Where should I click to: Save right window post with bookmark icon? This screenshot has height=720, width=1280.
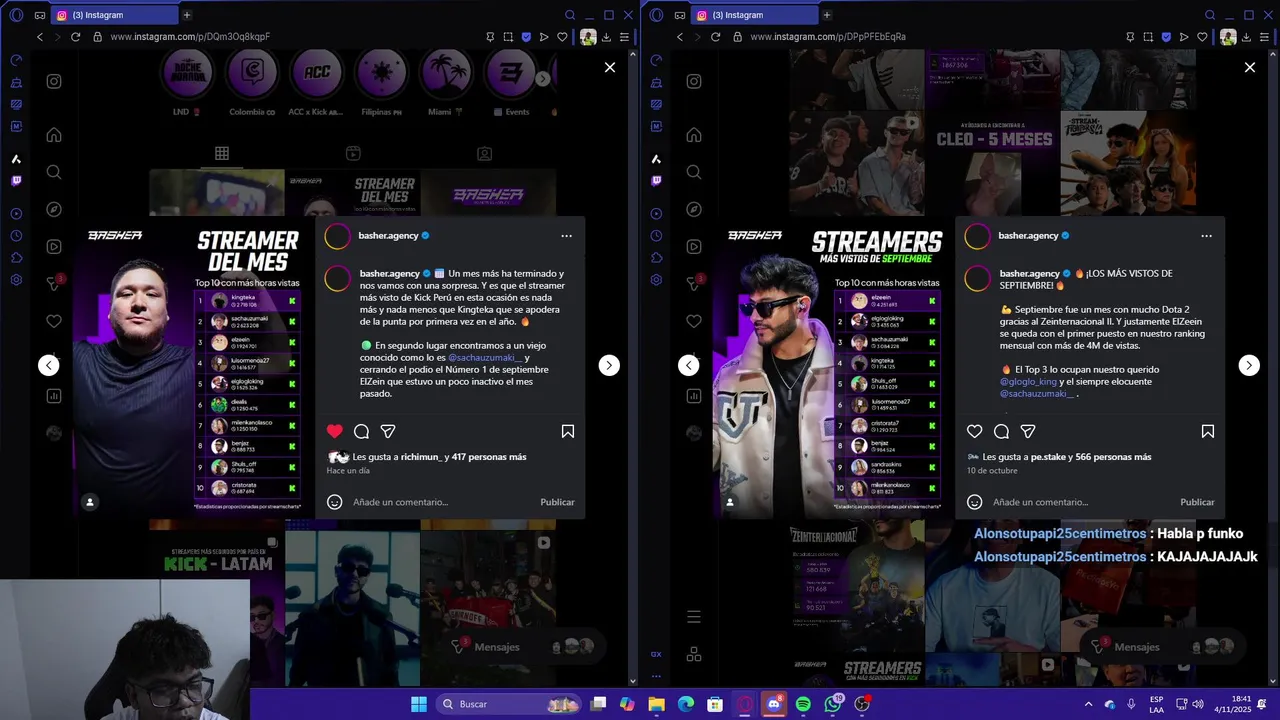pyautogui.click(x=1208, y=431)
